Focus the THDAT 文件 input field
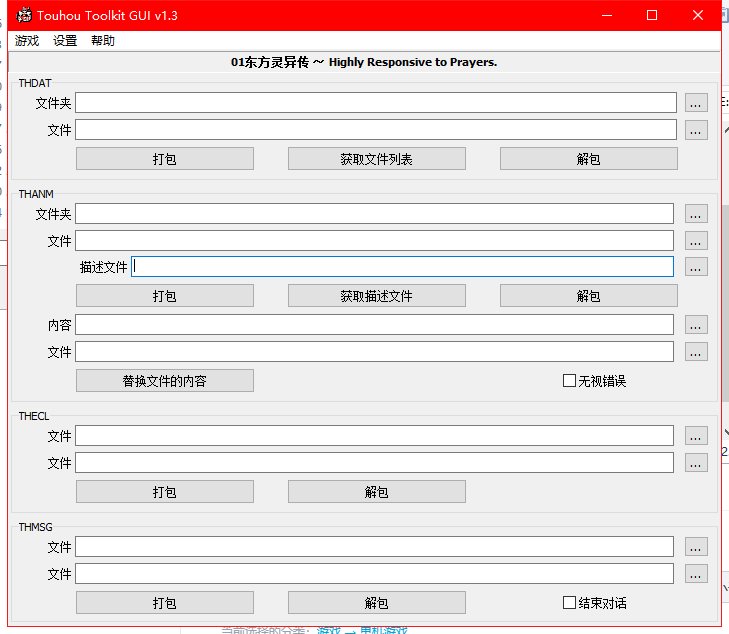The height and width of the screenshot is (634, 729). [376, 130]
